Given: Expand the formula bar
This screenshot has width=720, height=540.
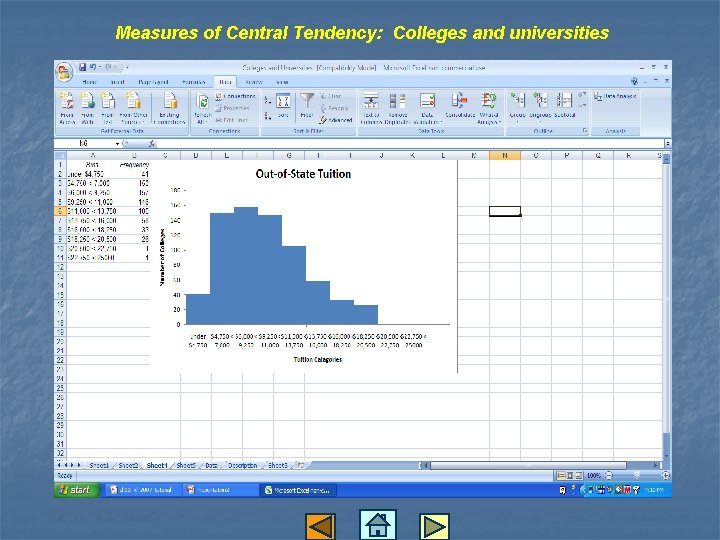Looking at the screenshot, I should tap(667, 144).
